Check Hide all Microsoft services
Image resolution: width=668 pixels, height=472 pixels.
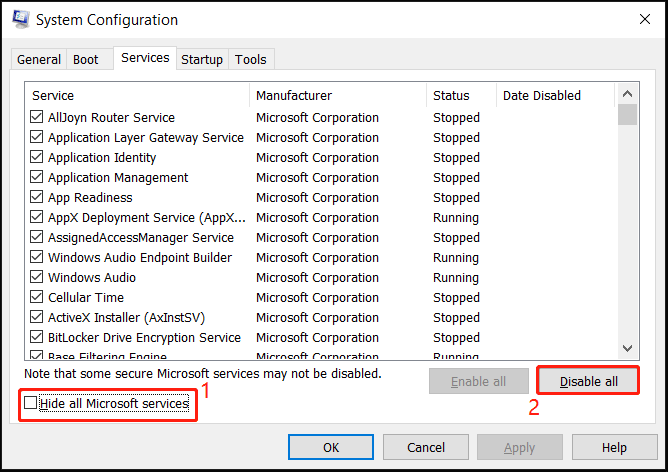(x=31, y=403)
